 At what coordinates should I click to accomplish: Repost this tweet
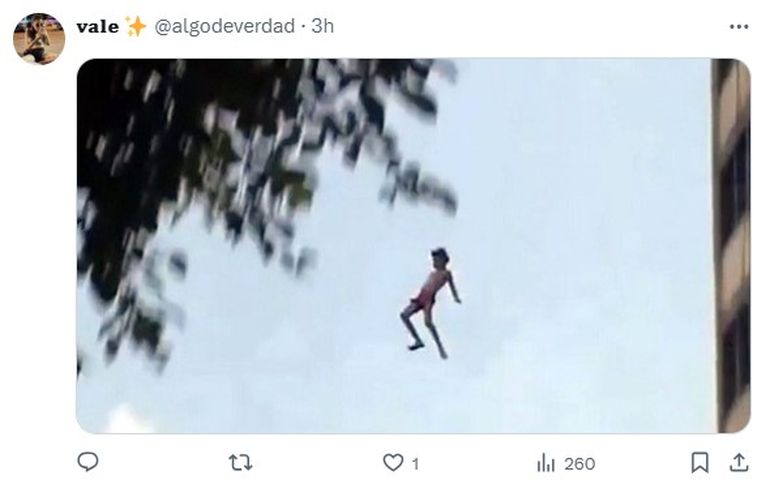coord(240,462)
